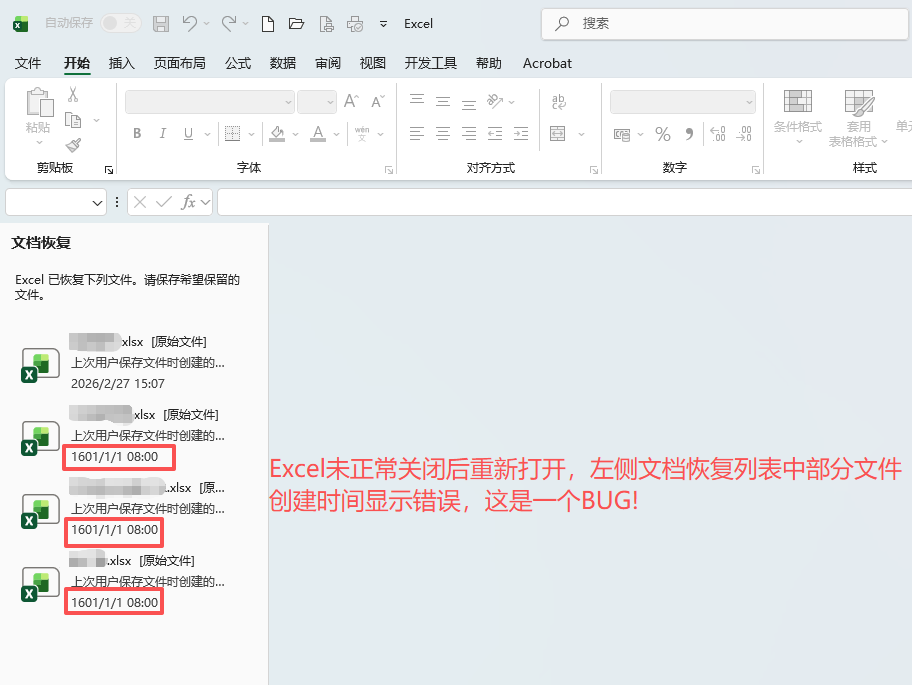Click the Format Painter brush icon

pyautogui.click(x=73, y=145)
